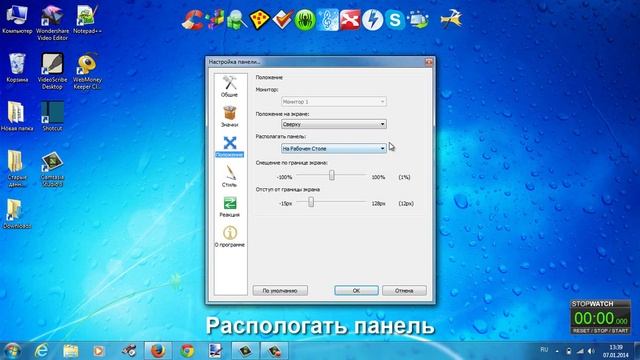Open Camtasia recorder taskbar icon with red dot
640x360 pixels.
point(274,351)
